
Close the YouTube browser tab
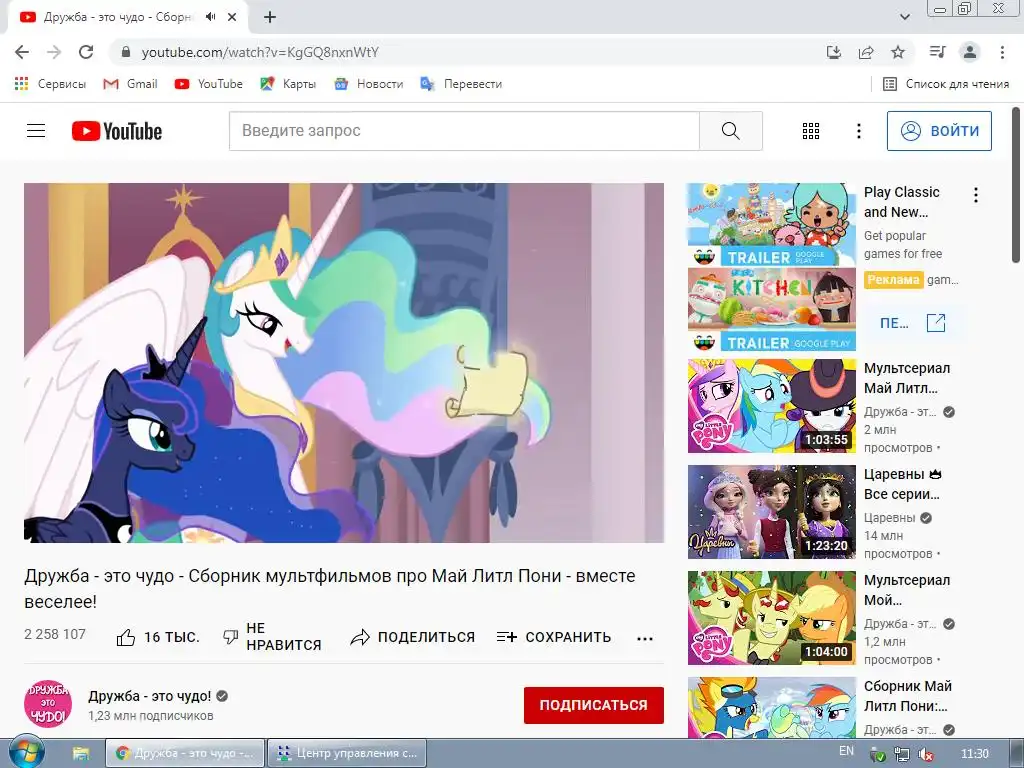pos(232,17)
